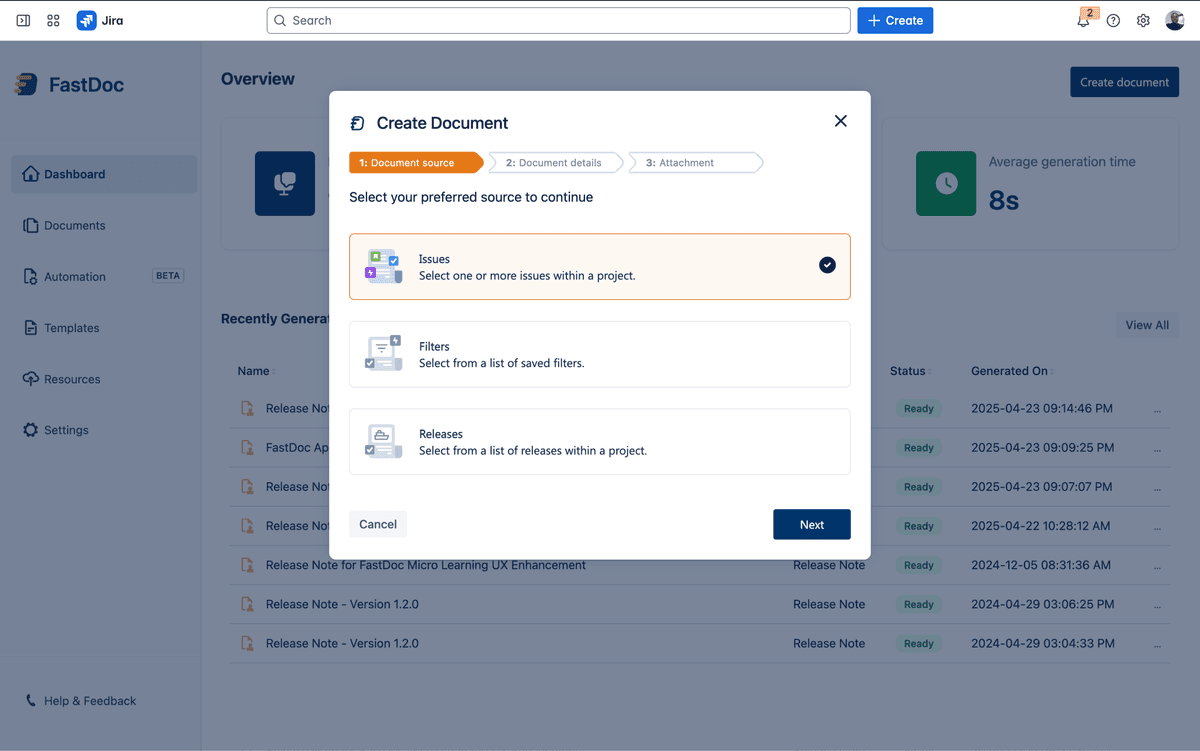Open Templates in the sidebar
This screenshot has height=751, width=1200.
coord(71,328)
